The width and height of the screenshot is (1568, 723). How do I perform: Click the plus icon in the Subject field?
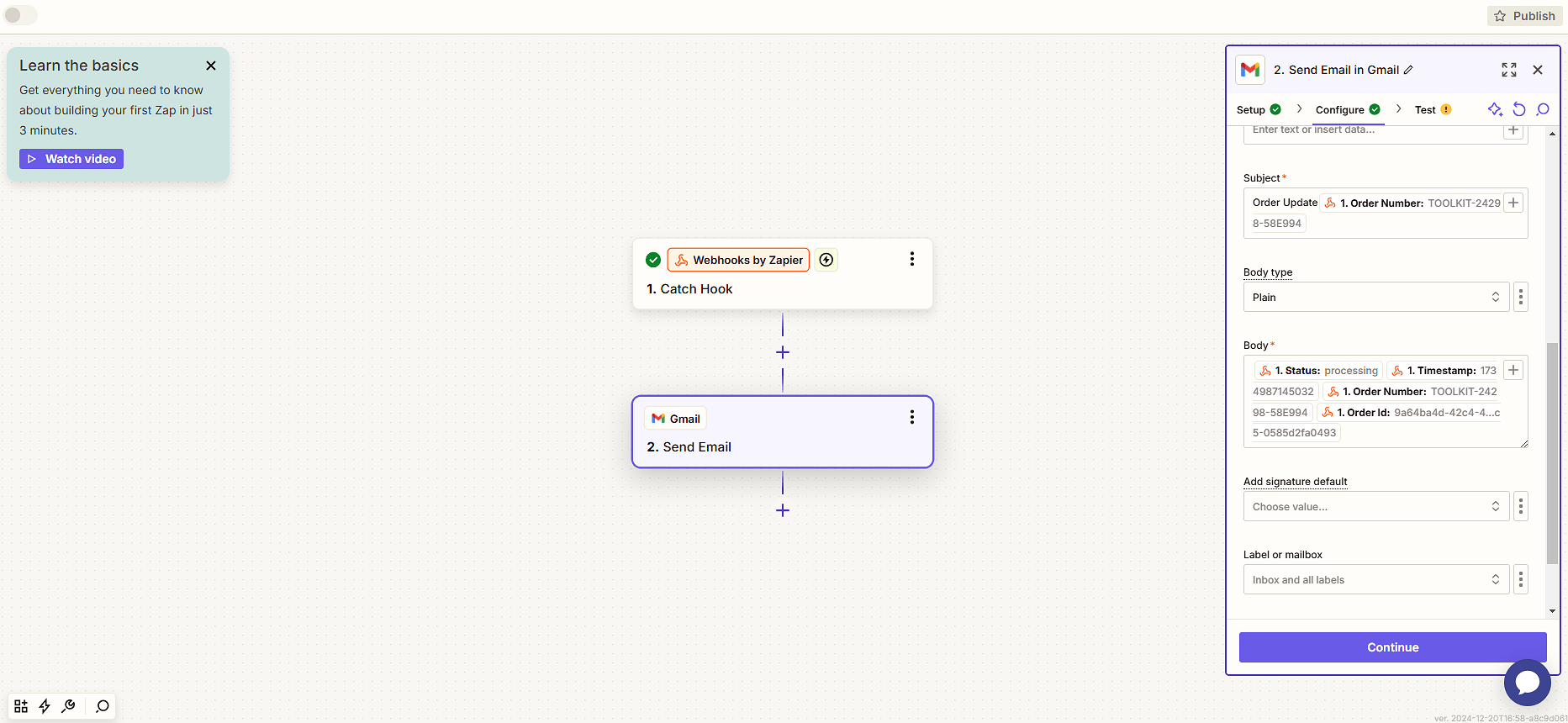(1513, 203)
